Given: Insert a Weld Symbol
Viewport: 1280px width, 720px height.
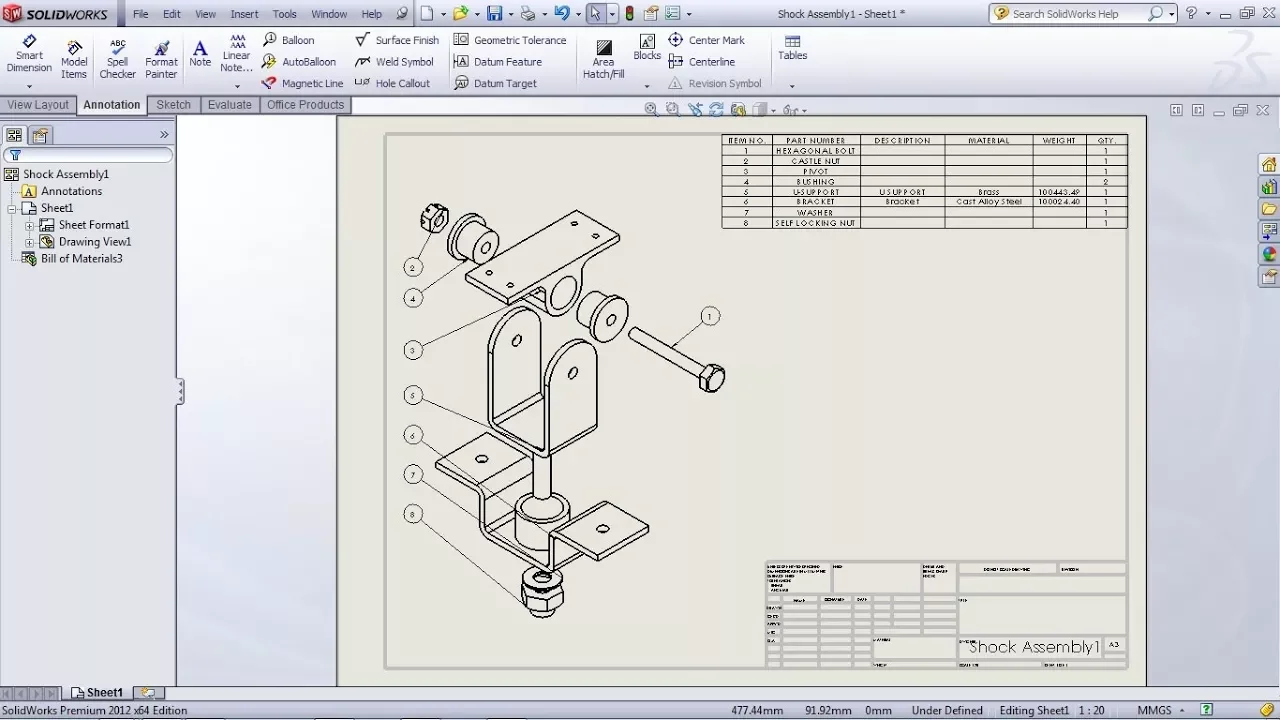Looking at the screenshot, I should tap(394, 62).
